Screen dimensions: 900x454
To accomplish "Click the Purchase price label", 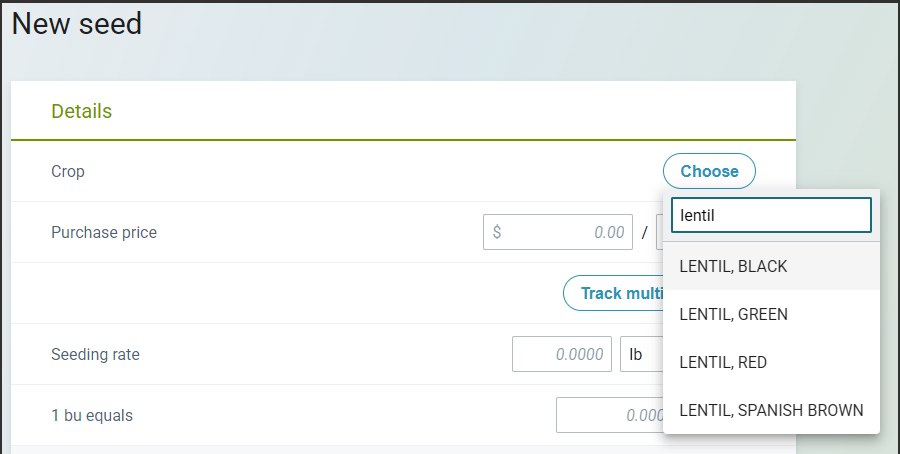I will 104,232.
